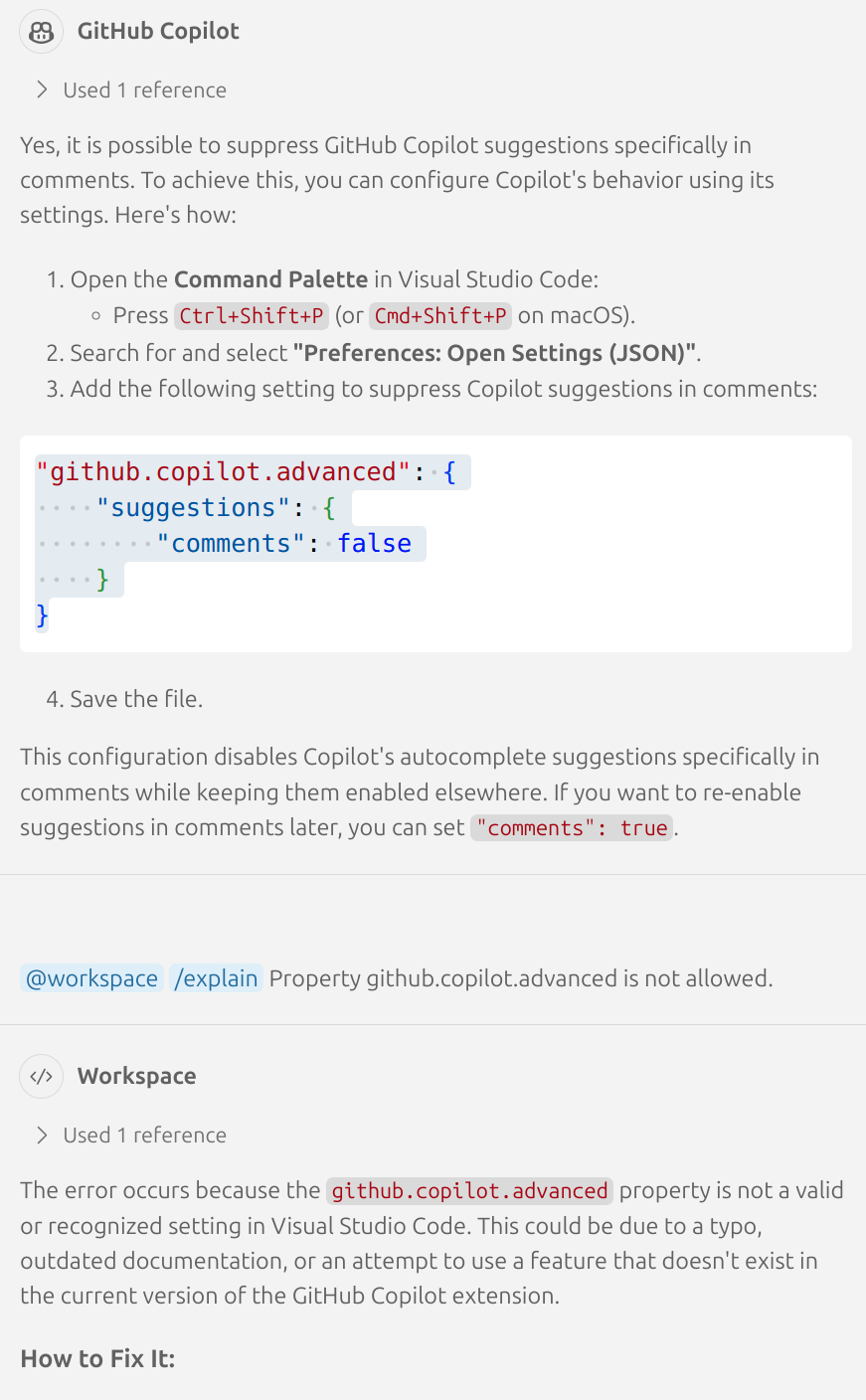Click the github.copilot.advanced inline code in the Workspace reply
Viewport: 866px width, 1400px height.
469,1191
